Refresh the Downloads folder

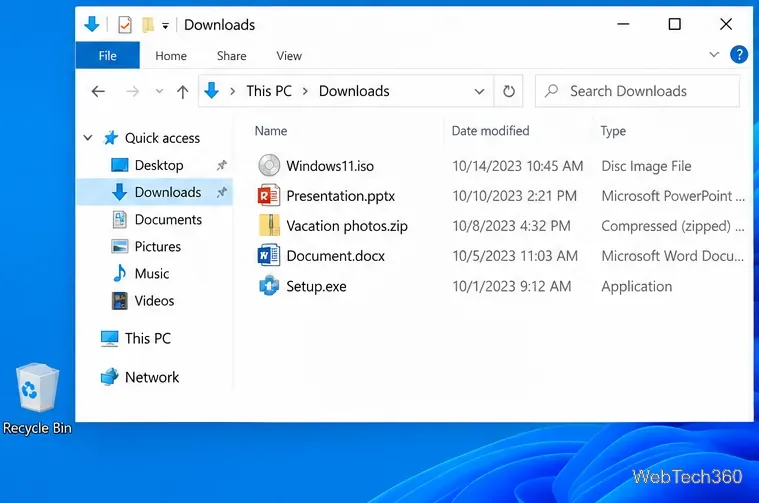tap(508, 91)
